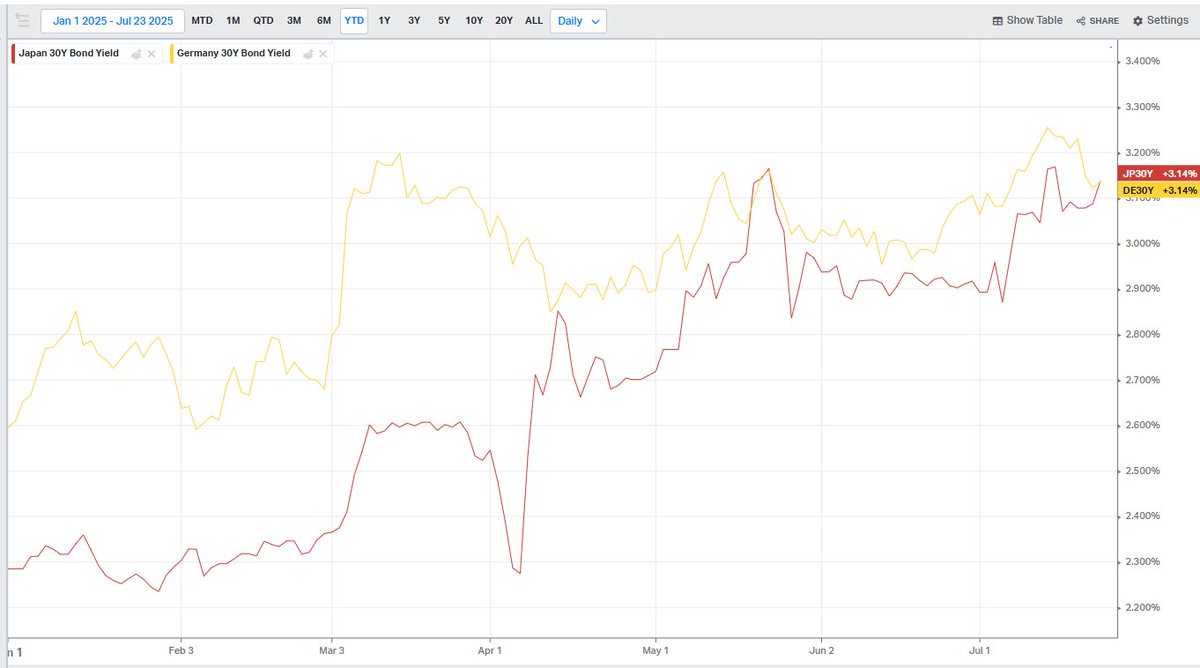This screenshot has height=668, width=1200.
Task: Click the 3.300% y-axis label
Action: tap(1142, 107)
